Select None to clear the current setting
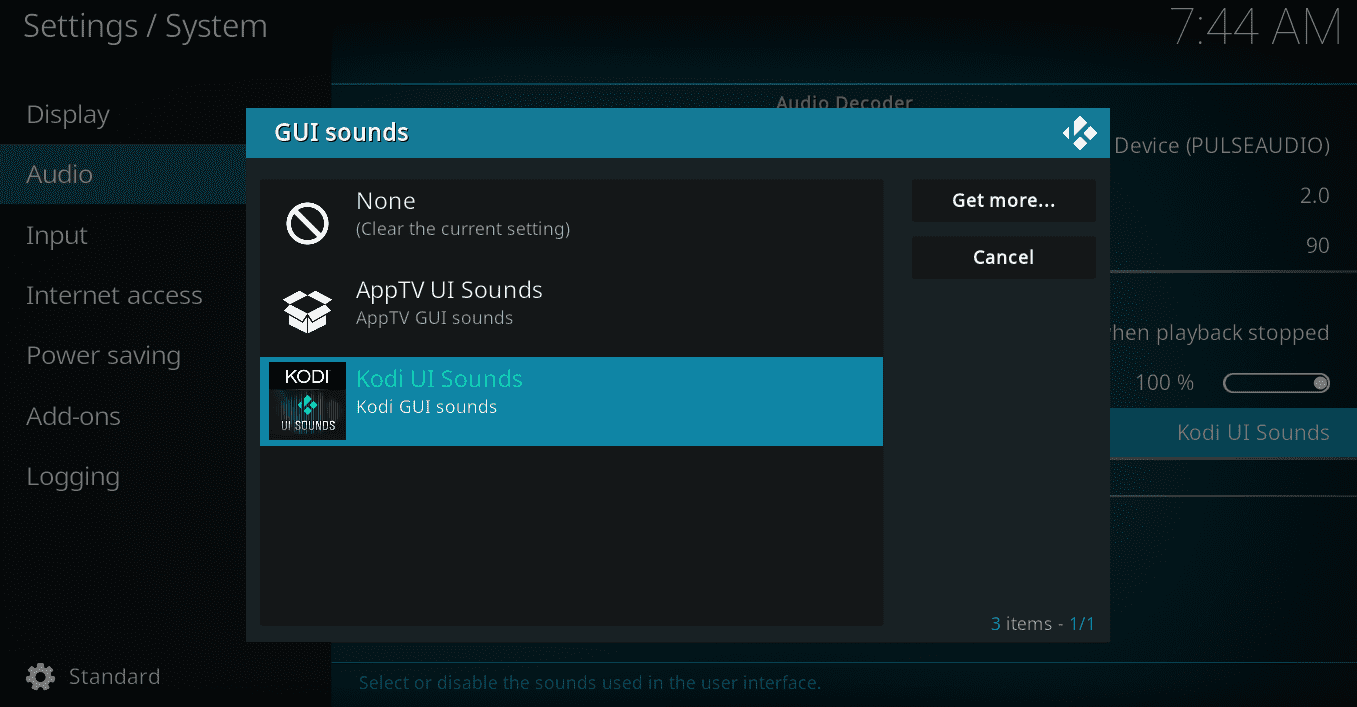The image size is (1357, 707). (x=570, y=212)
